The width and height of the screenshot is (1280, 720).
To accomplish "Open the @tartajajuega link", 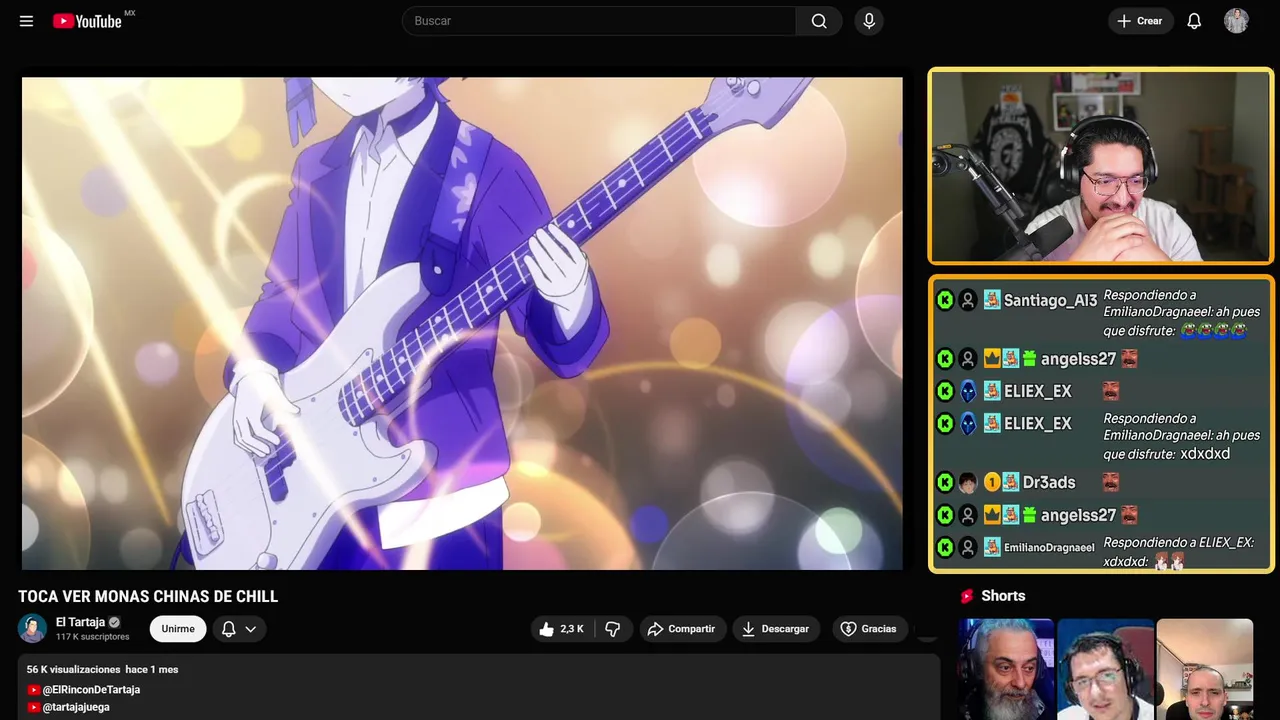I will (x=76, y=707).
